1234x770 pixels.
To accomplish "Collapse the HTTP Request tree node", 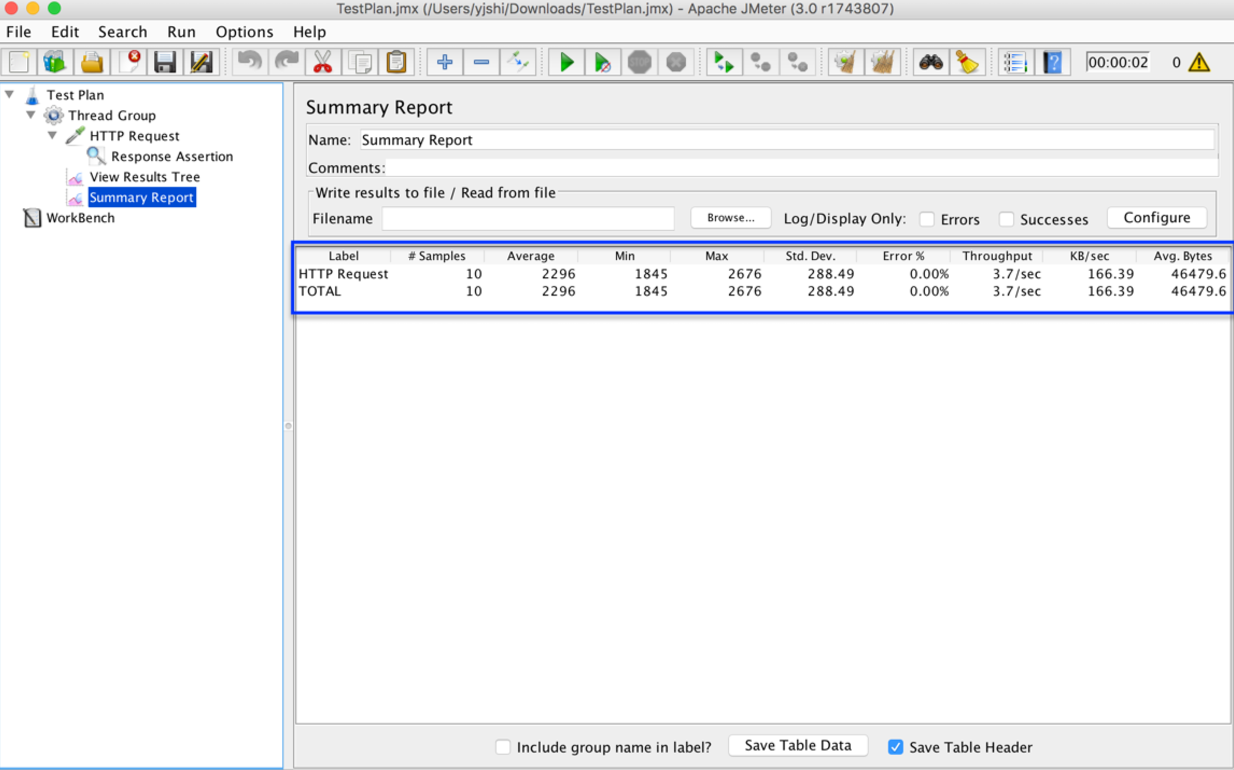I will click(x=52, y=136).
